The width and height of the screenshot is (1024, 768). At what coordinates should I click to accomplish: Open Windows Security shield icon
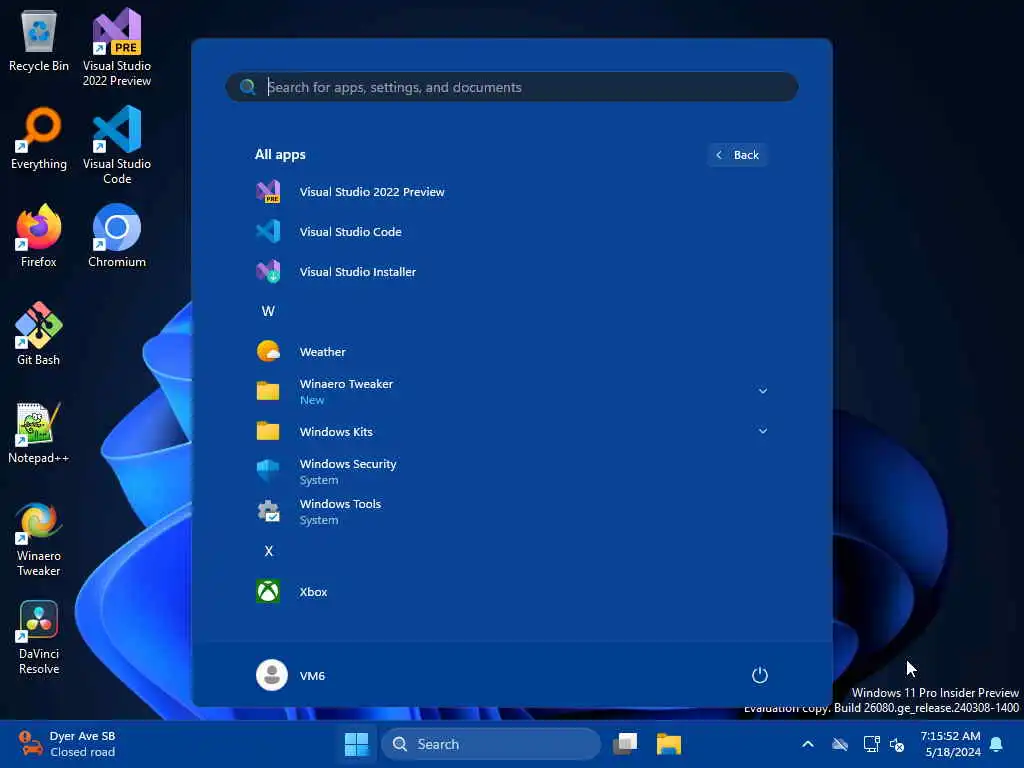coord(268,471)
